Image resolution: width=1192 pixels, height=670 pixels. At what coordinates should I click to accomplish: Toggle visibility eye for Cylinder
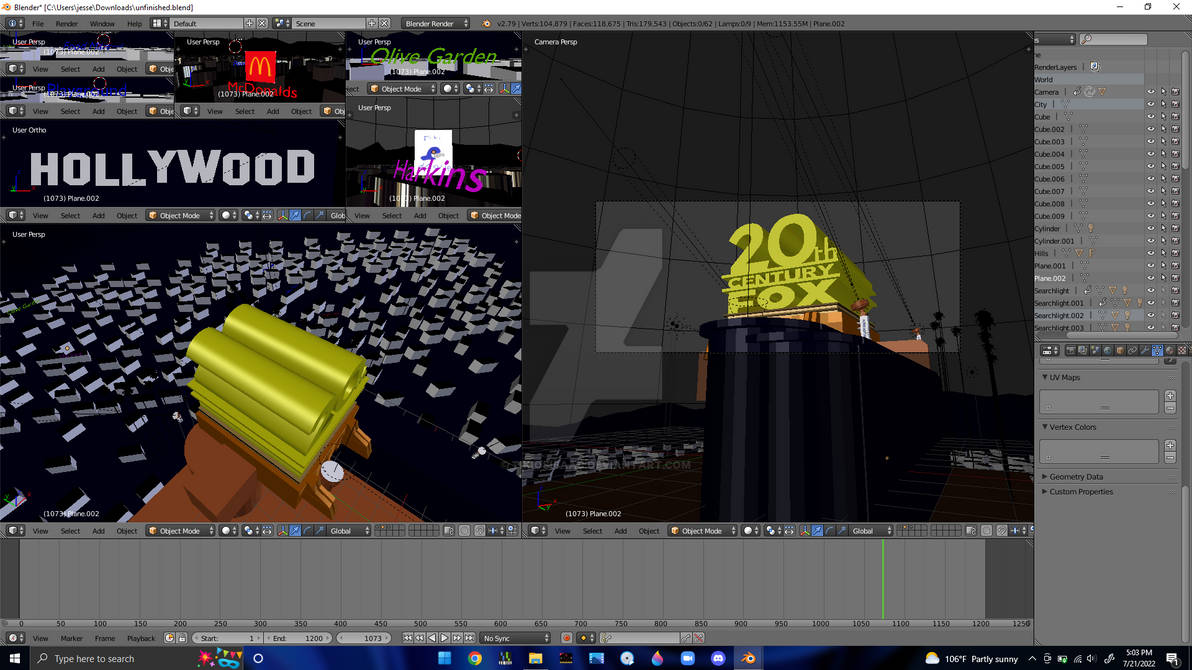[1150, 228]
